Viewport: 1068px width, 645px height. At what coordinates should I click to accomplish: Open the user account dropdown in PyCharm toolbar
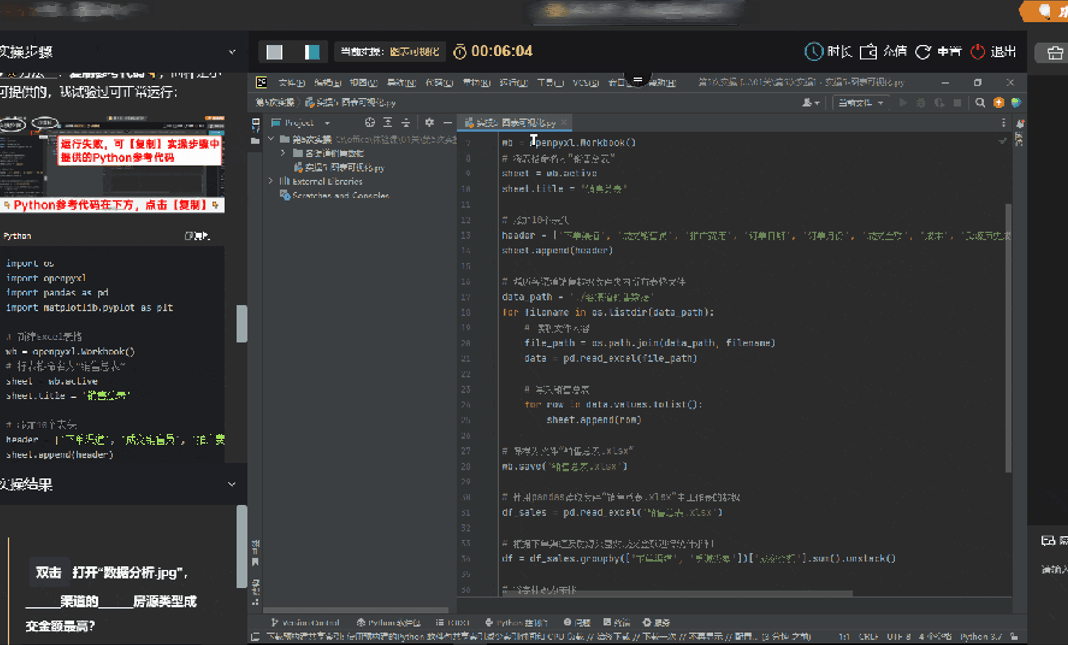click(811, 103)
